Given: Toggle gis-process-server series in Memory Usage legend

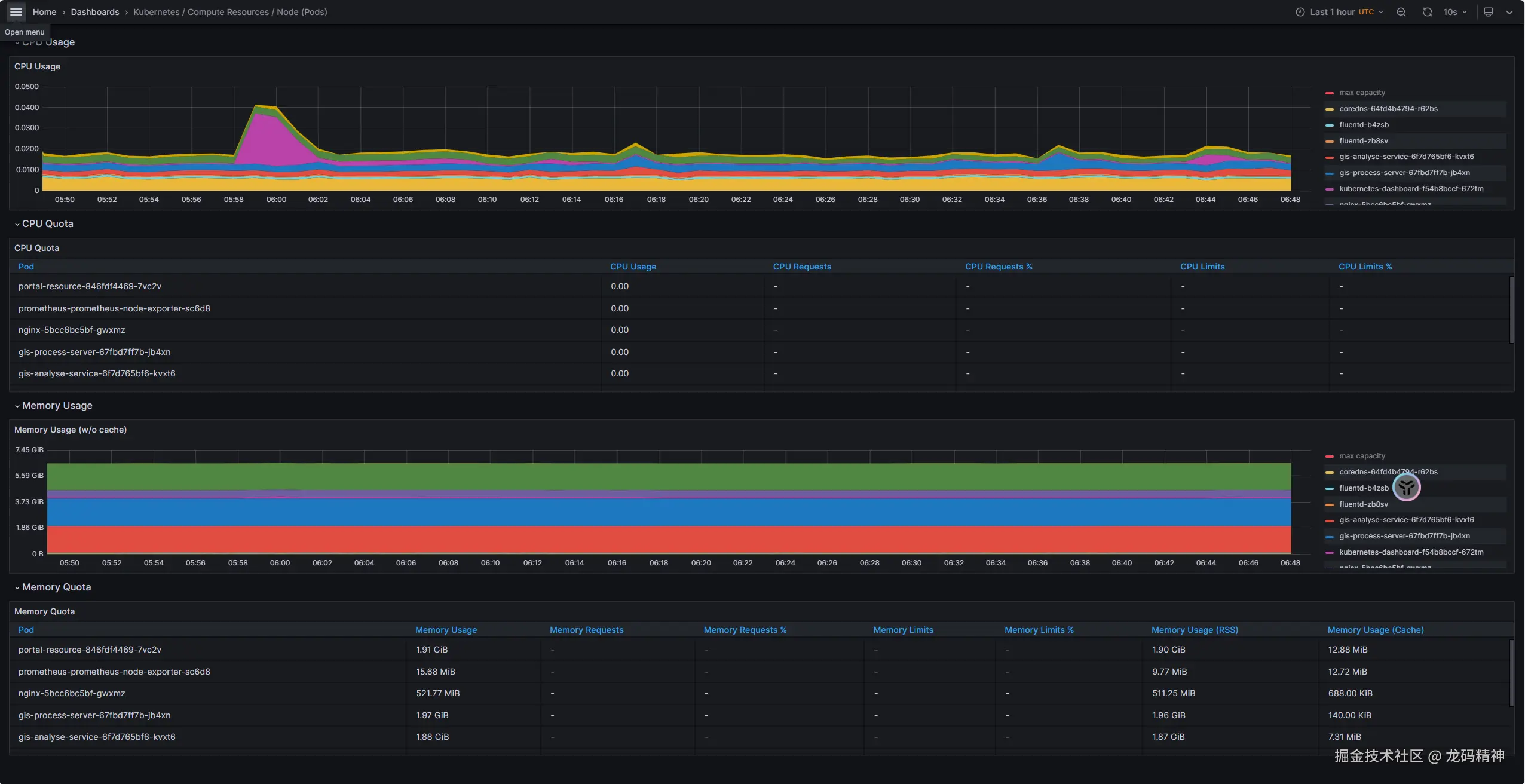Looking at the screenshot, I should [x=1404, y=536].
